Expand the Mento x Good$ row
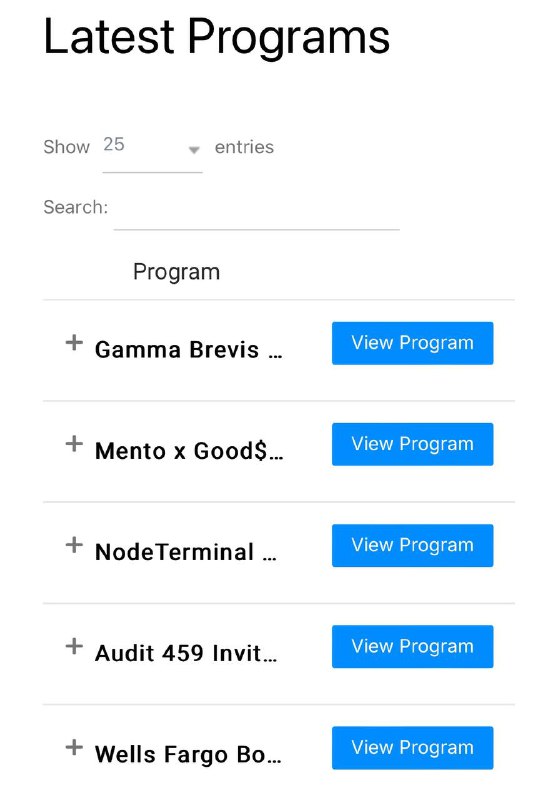 (x=74, y=443)
